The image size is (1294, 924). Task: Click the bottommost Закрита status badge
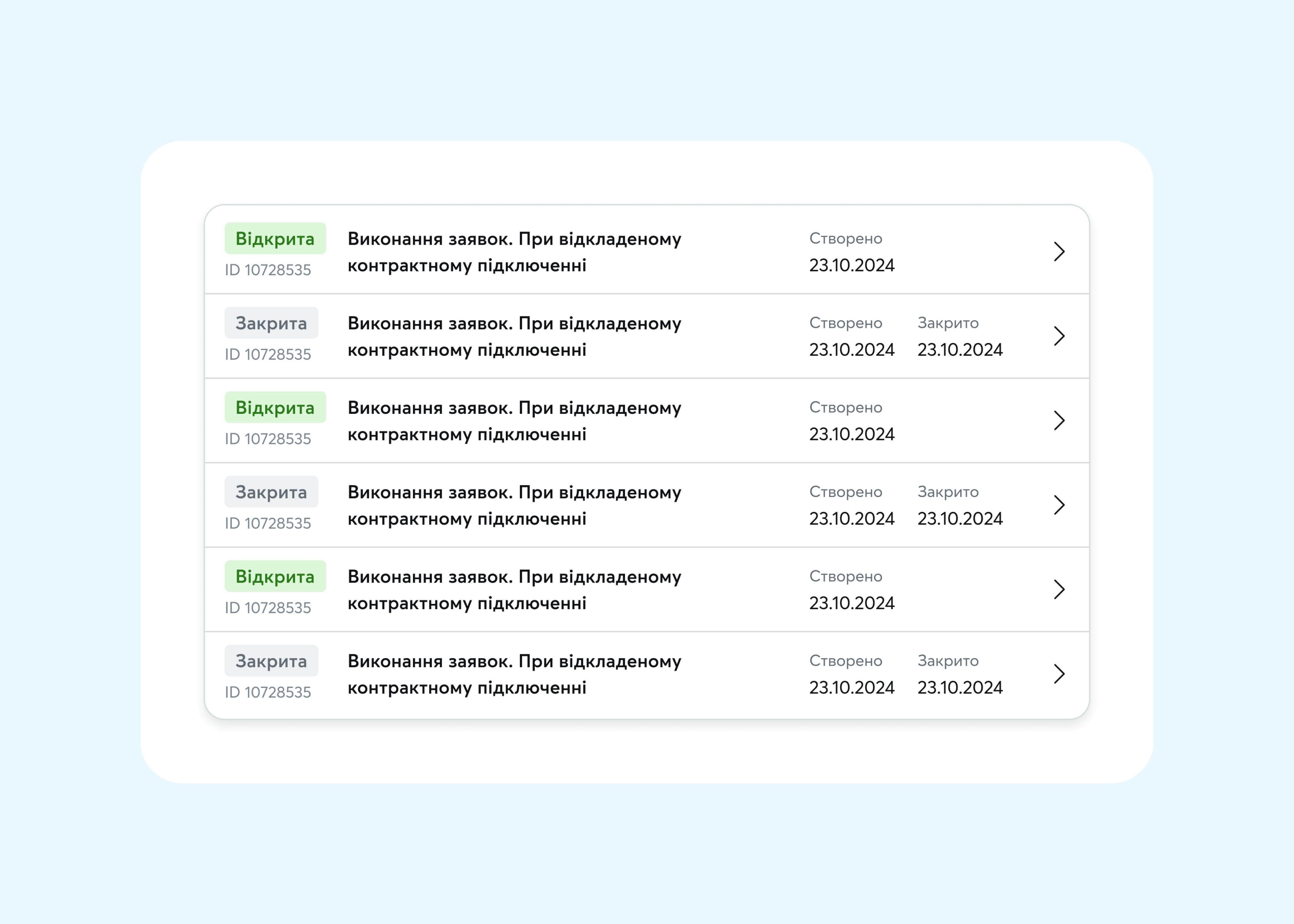point(271,661)
